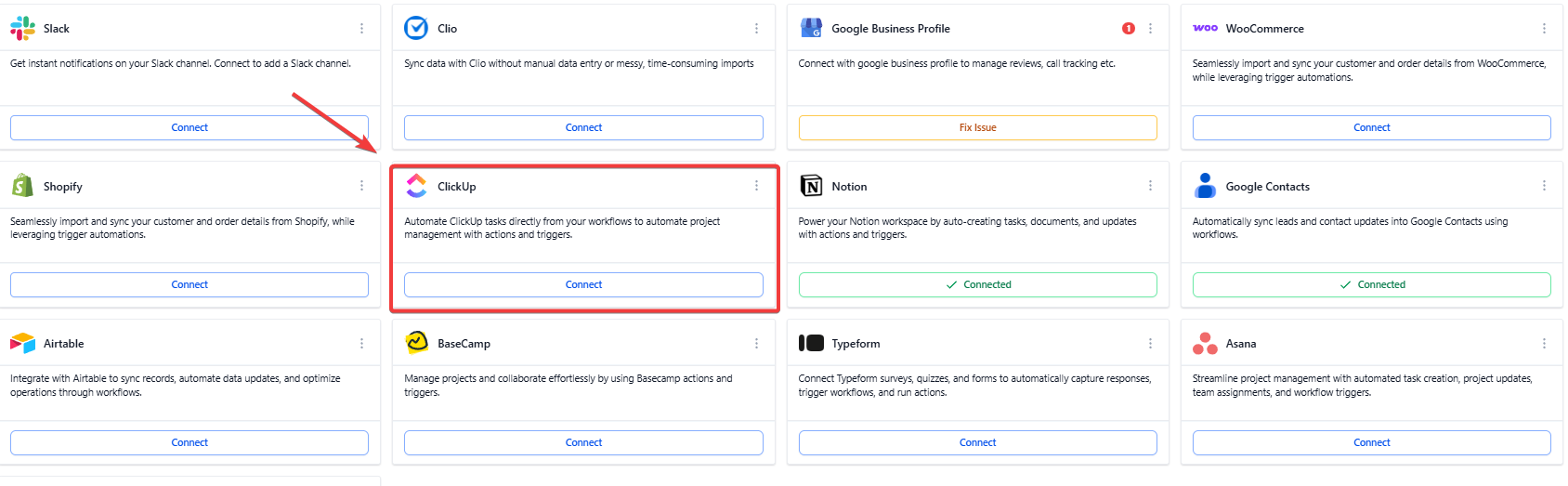Open the Slack card three-dot menu

point(362,29)
